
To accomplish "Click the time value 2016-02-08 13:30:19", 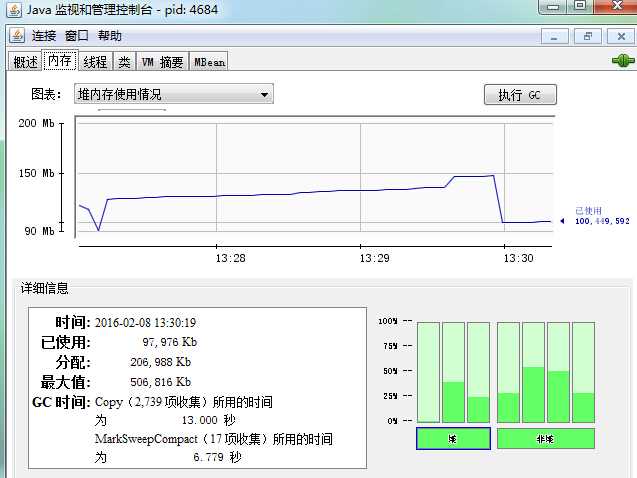I will point(145,322).
